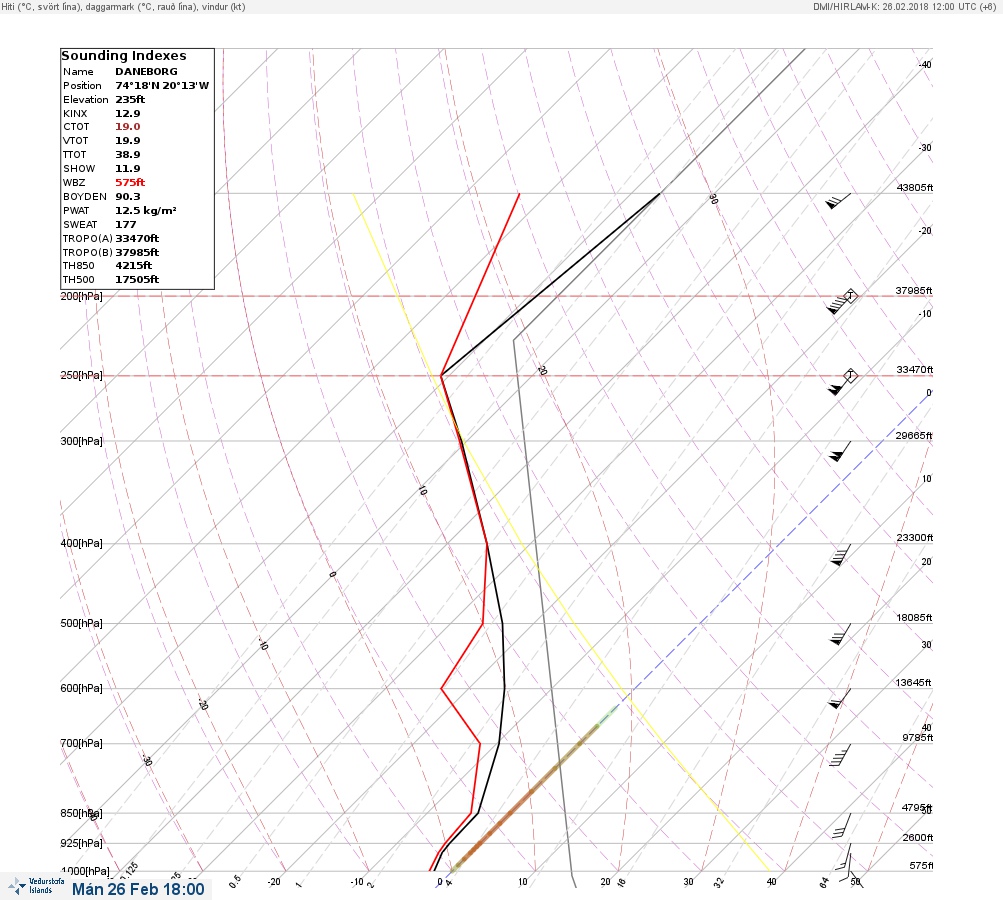Click the thick brown line segment
The height and width of the screenshot is (900, 1003).
tap(525, 800)
